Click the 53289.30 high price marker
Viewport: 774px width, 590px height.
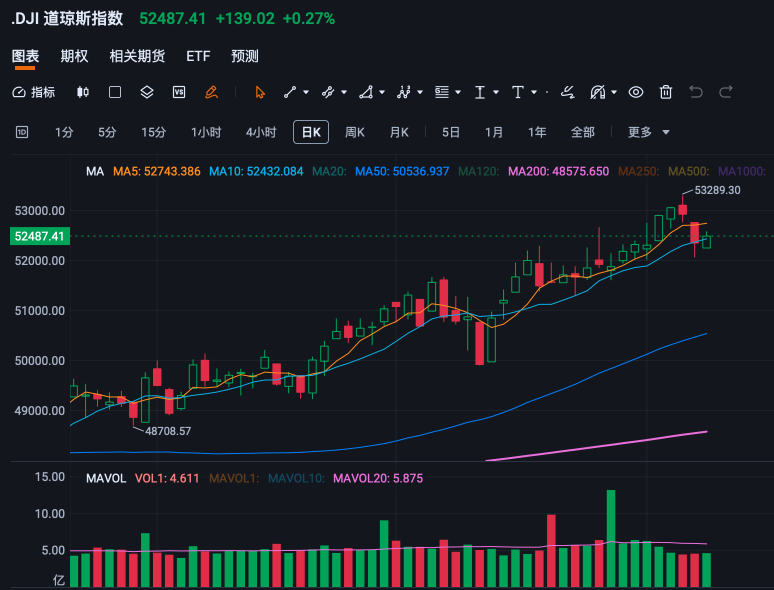tap(717, 190)
